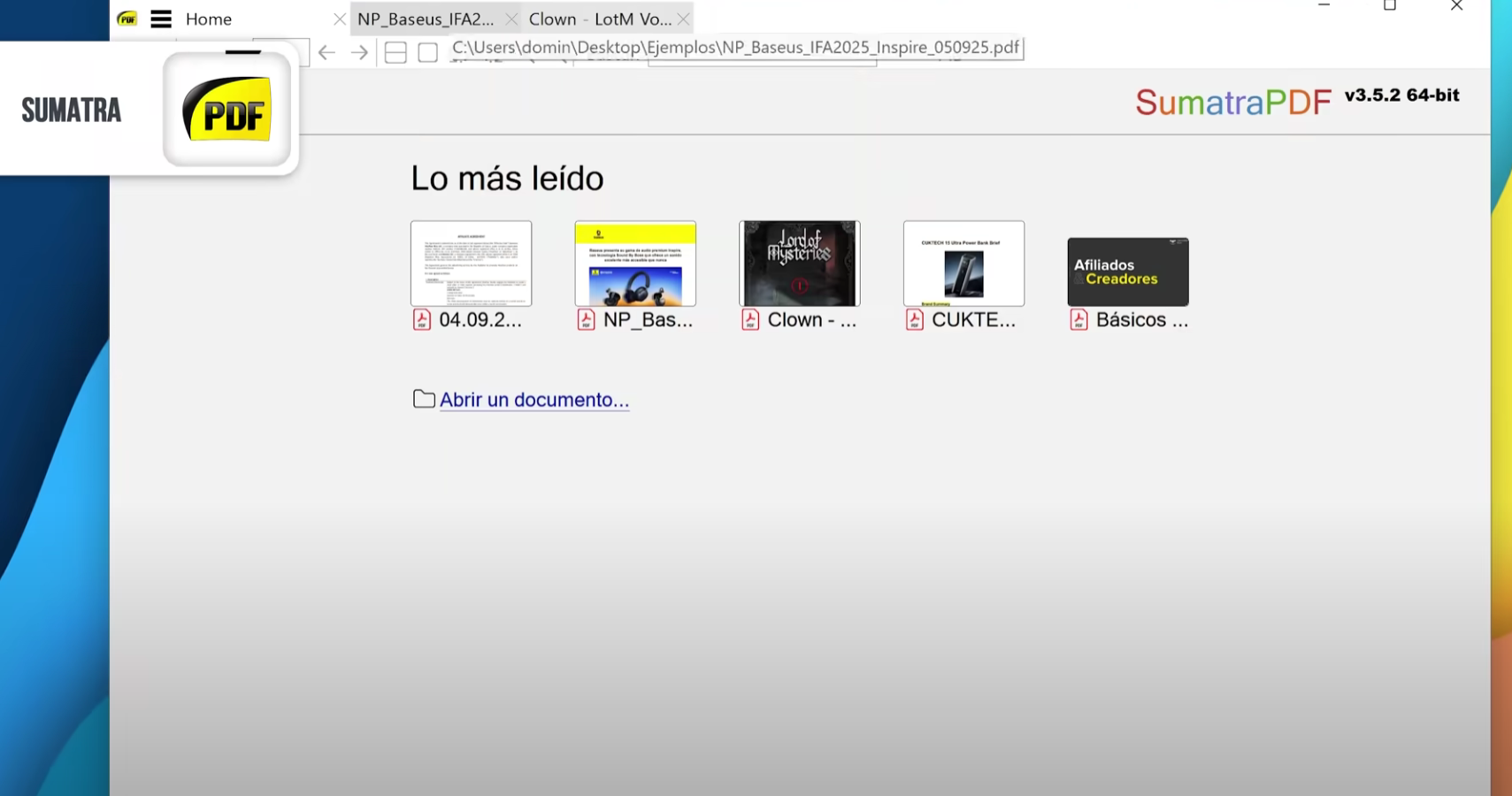Select the single page layout icon
1512x796 pixels.
[x=428, y=53]
